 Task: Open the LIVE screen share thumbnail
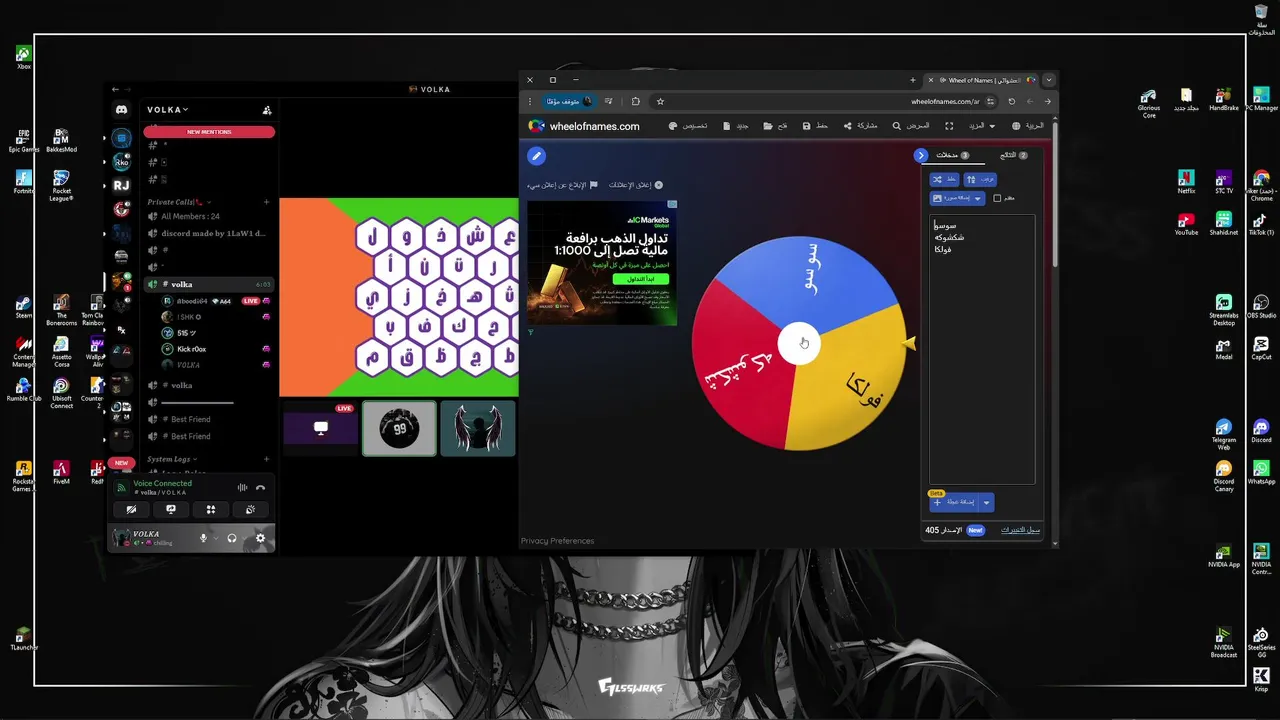320,428
